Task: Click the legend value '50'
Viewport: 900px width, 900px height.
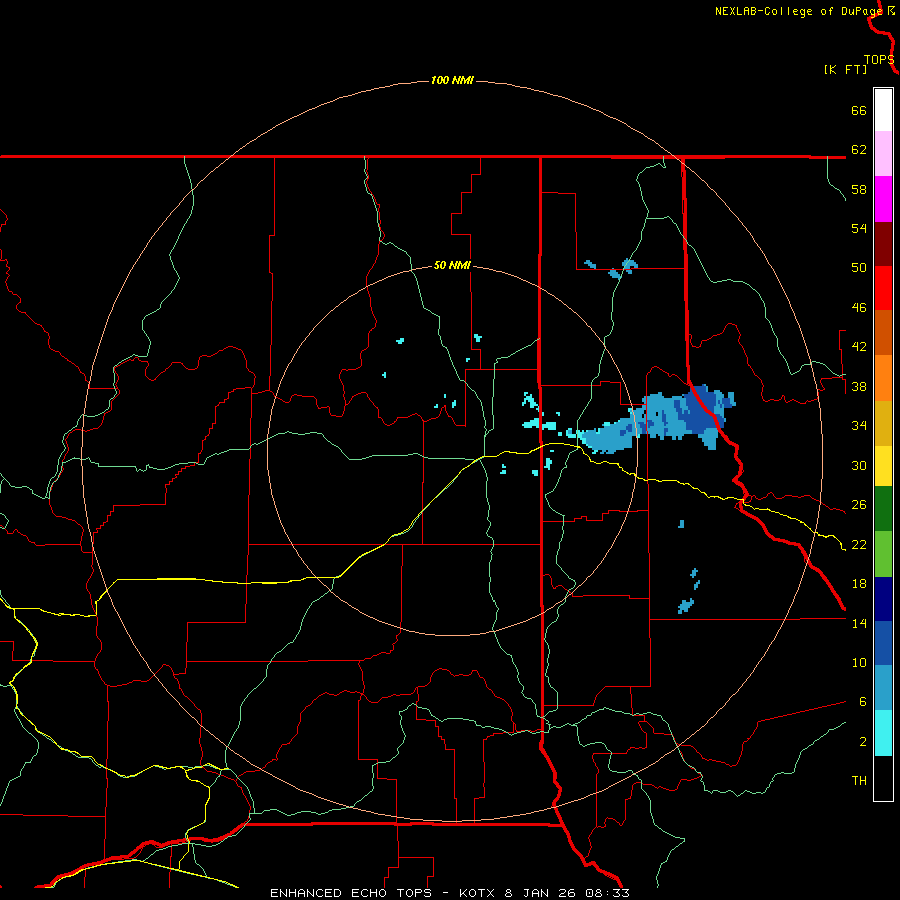Action: [859, 268]
